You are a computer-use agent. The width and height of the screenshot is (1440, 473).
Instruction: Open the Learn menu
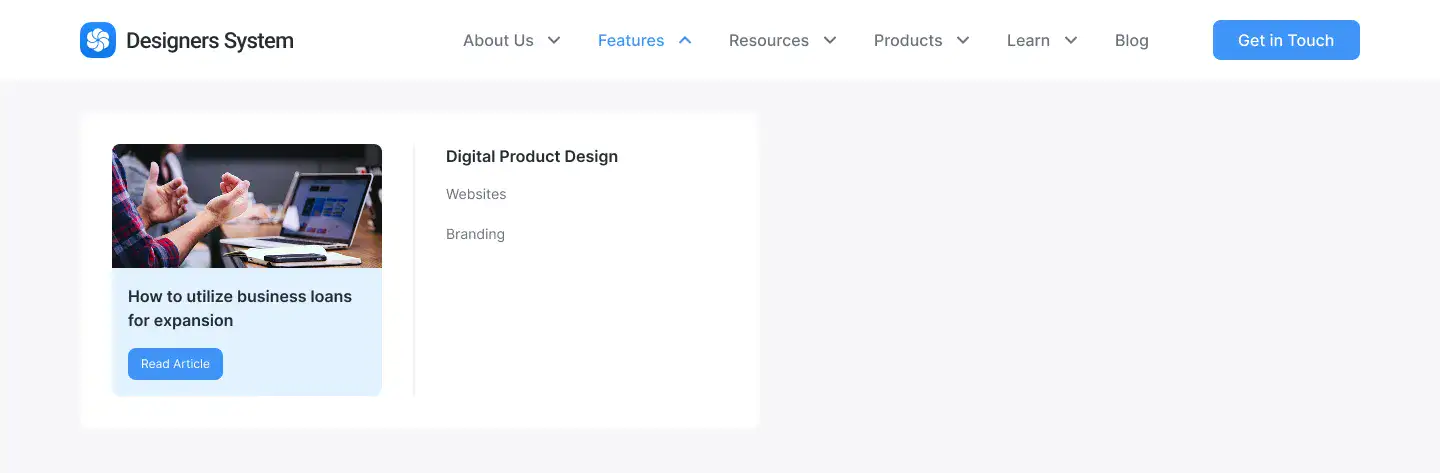tap(1028, 40)
